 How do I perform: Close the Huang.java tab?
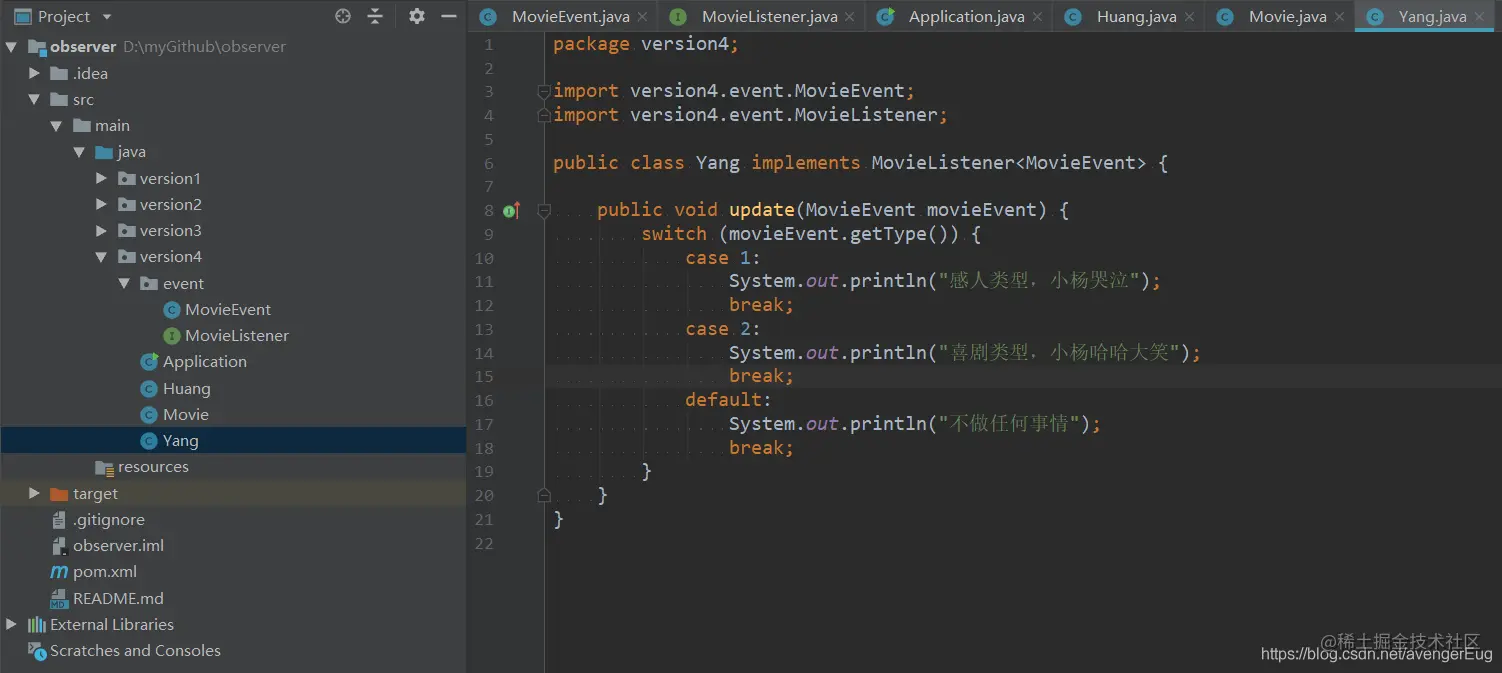coord(1189,17)
